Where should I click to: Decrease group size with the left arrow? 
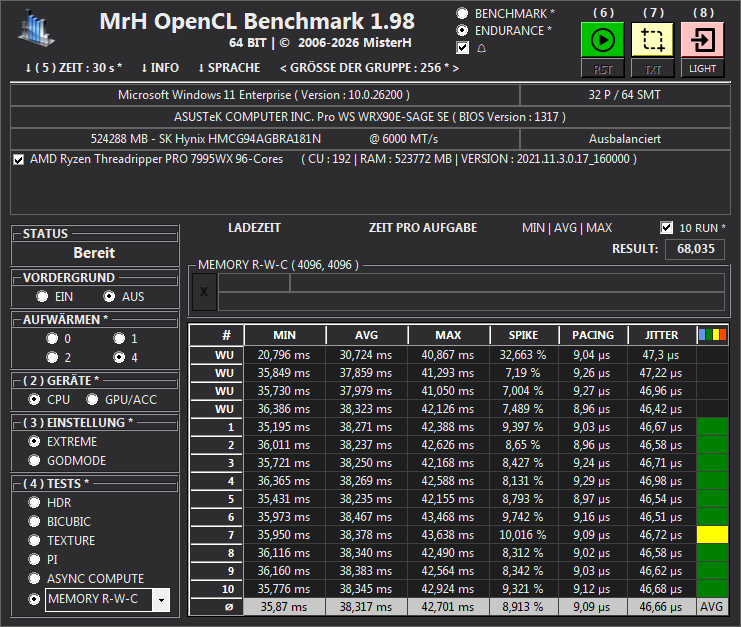click(x=283, y=68)
